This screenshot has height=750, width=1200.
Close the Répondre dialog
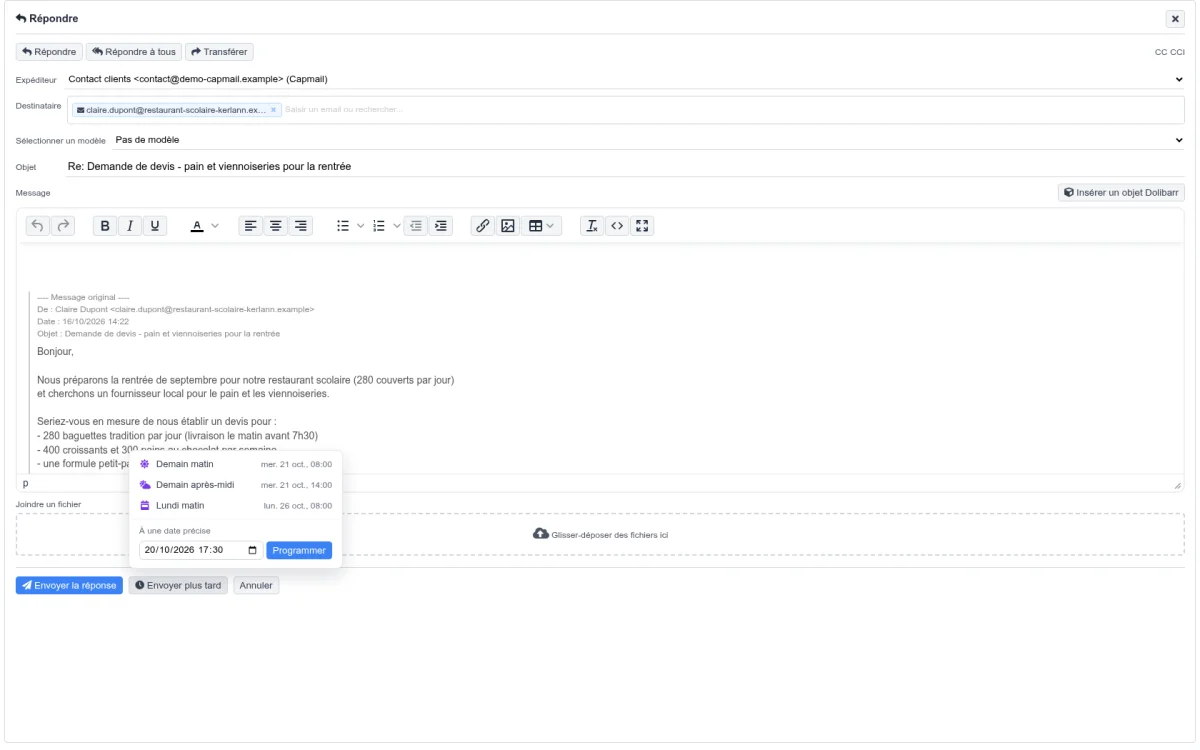[x=1175, y=19]
